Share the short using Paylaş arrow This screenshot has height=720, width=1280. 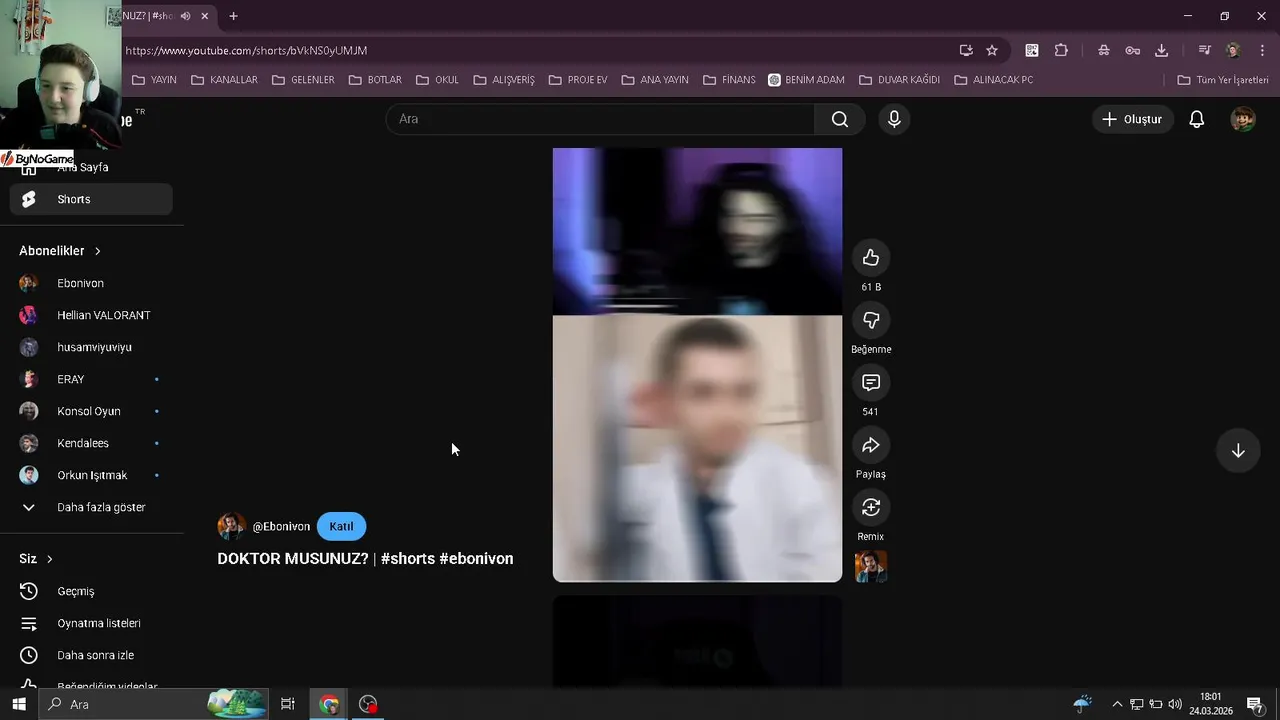click(x=871, y=445)
